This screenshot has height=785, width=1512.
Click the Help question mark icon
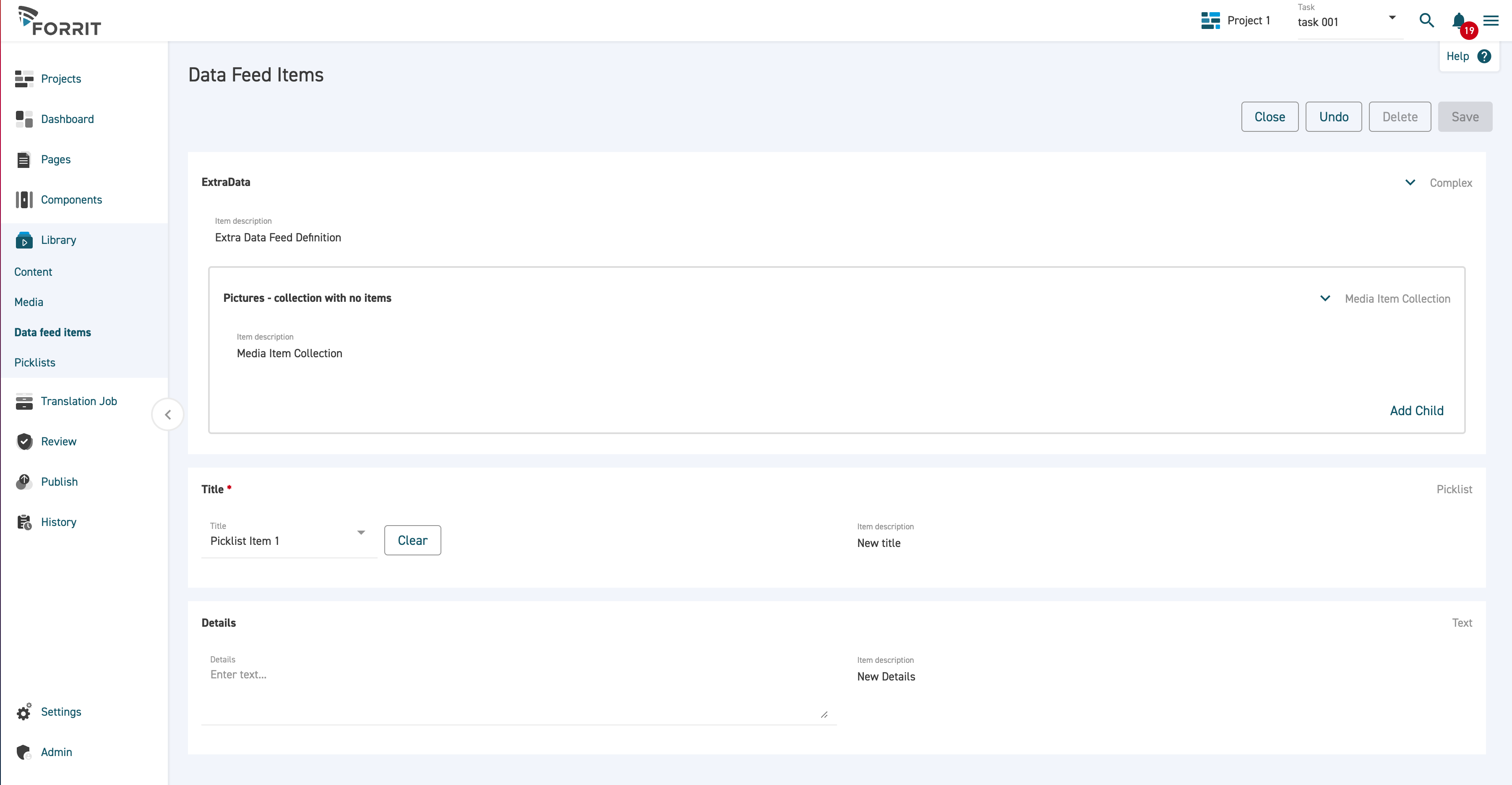pos(1484,56)
